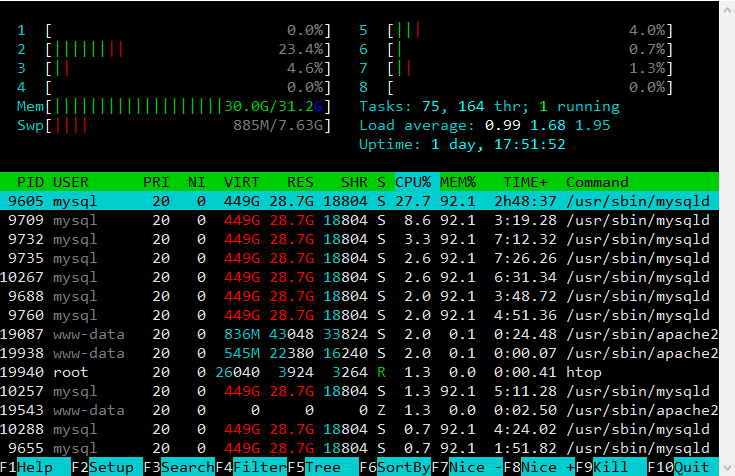Sort by the MEM% column header

pos(458,182)
